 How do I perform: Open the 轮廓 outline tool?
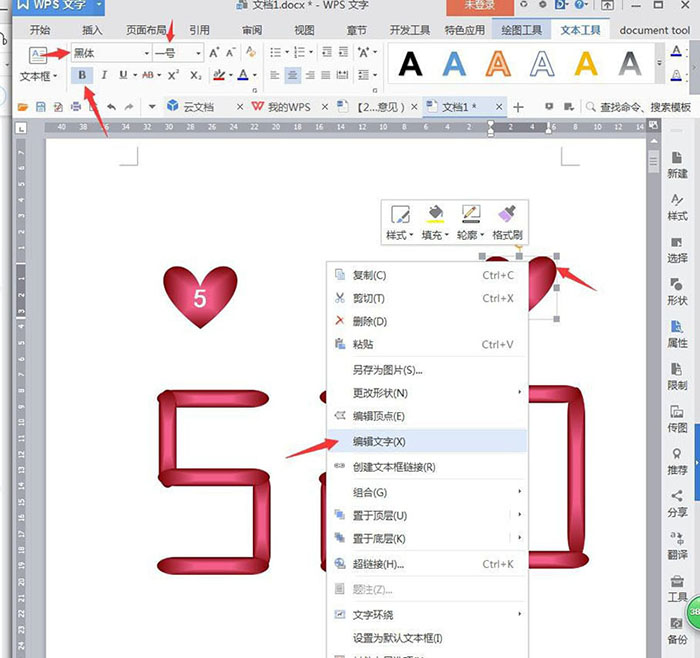pos(471,222)
